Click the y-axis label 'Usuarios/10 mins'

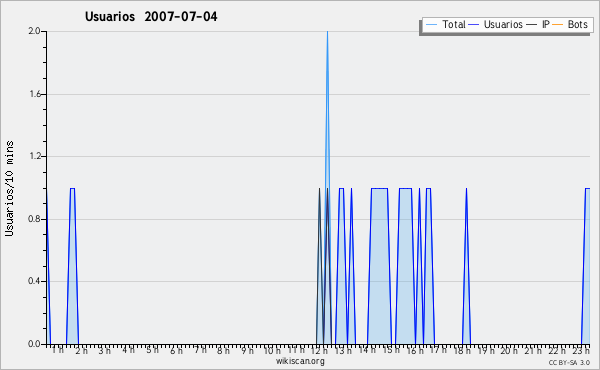click(10, 189)
